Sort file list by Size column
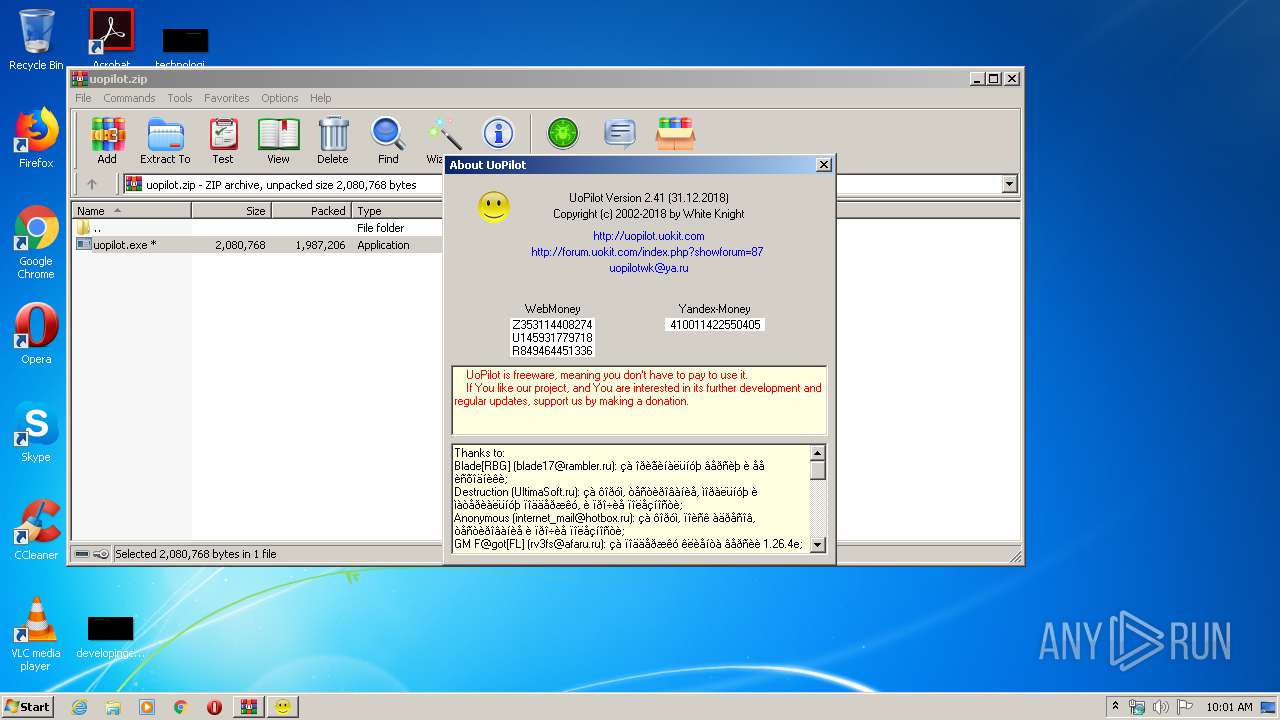Image resolution: width=1280 pixels, height=720 pixels. (231, 211)
